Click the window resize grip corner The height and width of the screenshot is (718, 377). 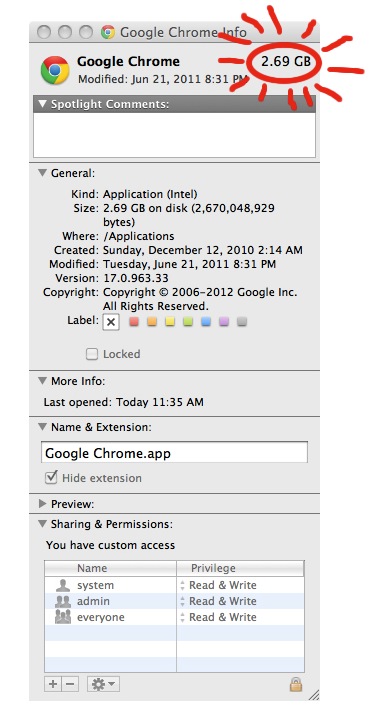point(314,695)
